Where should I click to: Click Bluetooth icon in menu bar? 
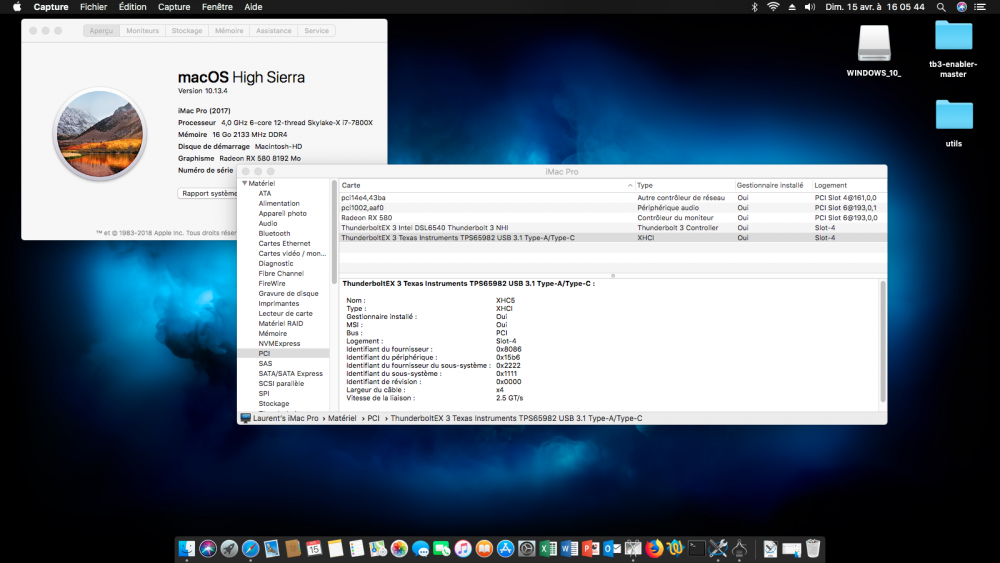pos(754,7)
